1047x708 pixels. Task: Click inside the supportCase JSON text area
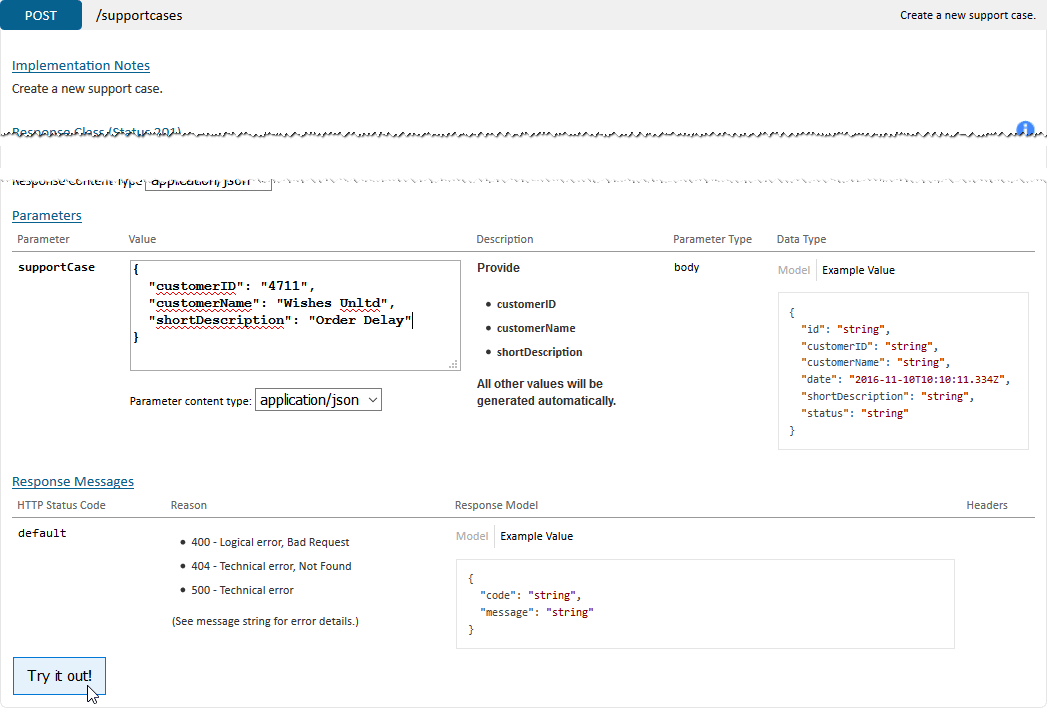(x=294, y=315)
